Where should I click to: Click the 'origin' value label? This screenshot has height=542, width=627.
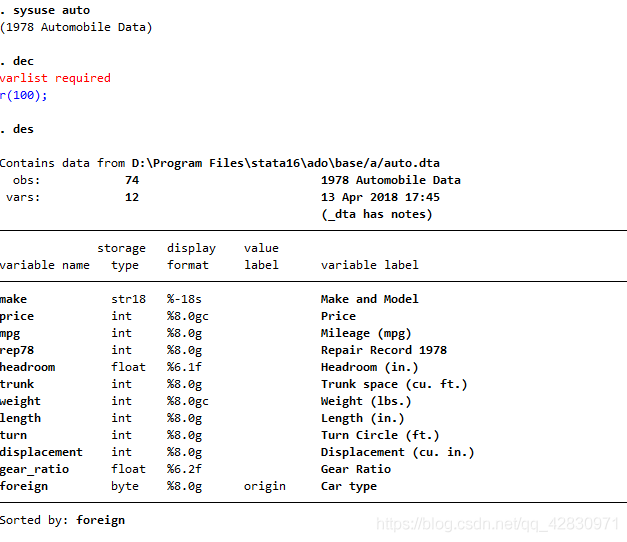pos(265,486)
